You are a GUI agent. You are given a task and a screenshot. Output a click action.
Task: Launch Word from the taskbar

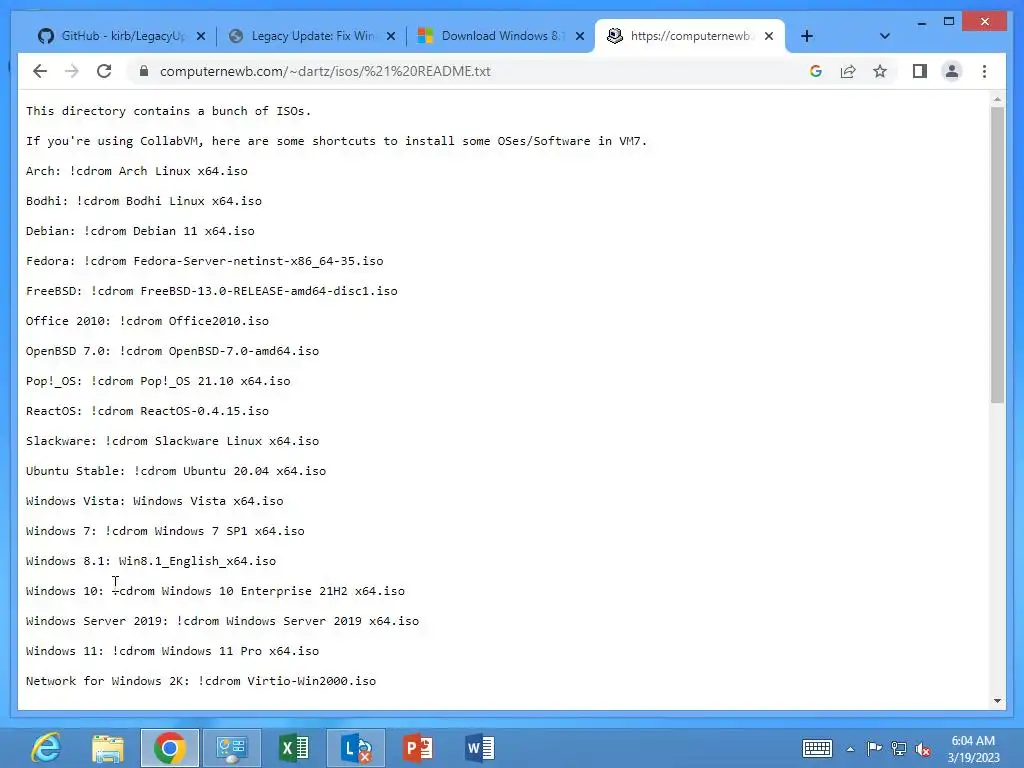point(480,748)
